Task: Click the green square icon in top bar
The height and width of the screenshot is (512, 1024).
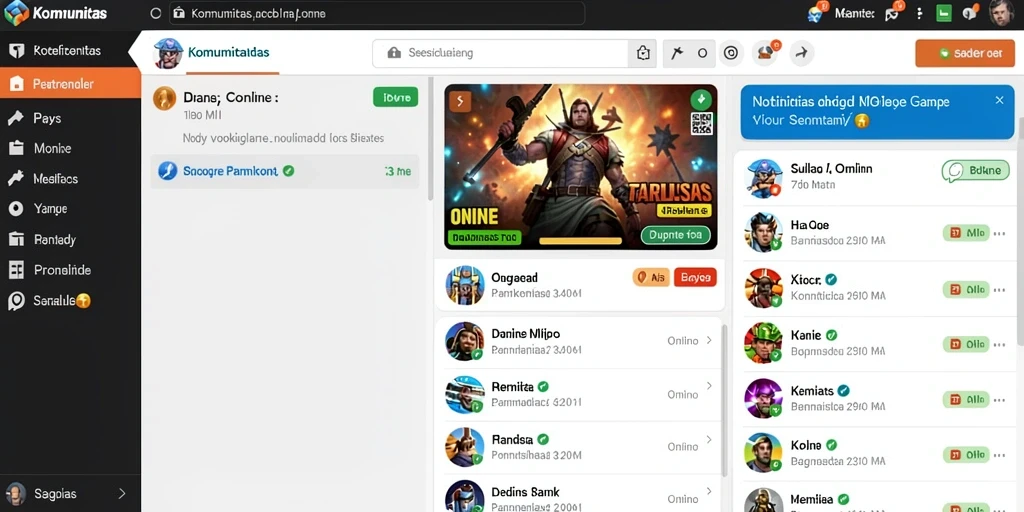Action: (944, 13)
